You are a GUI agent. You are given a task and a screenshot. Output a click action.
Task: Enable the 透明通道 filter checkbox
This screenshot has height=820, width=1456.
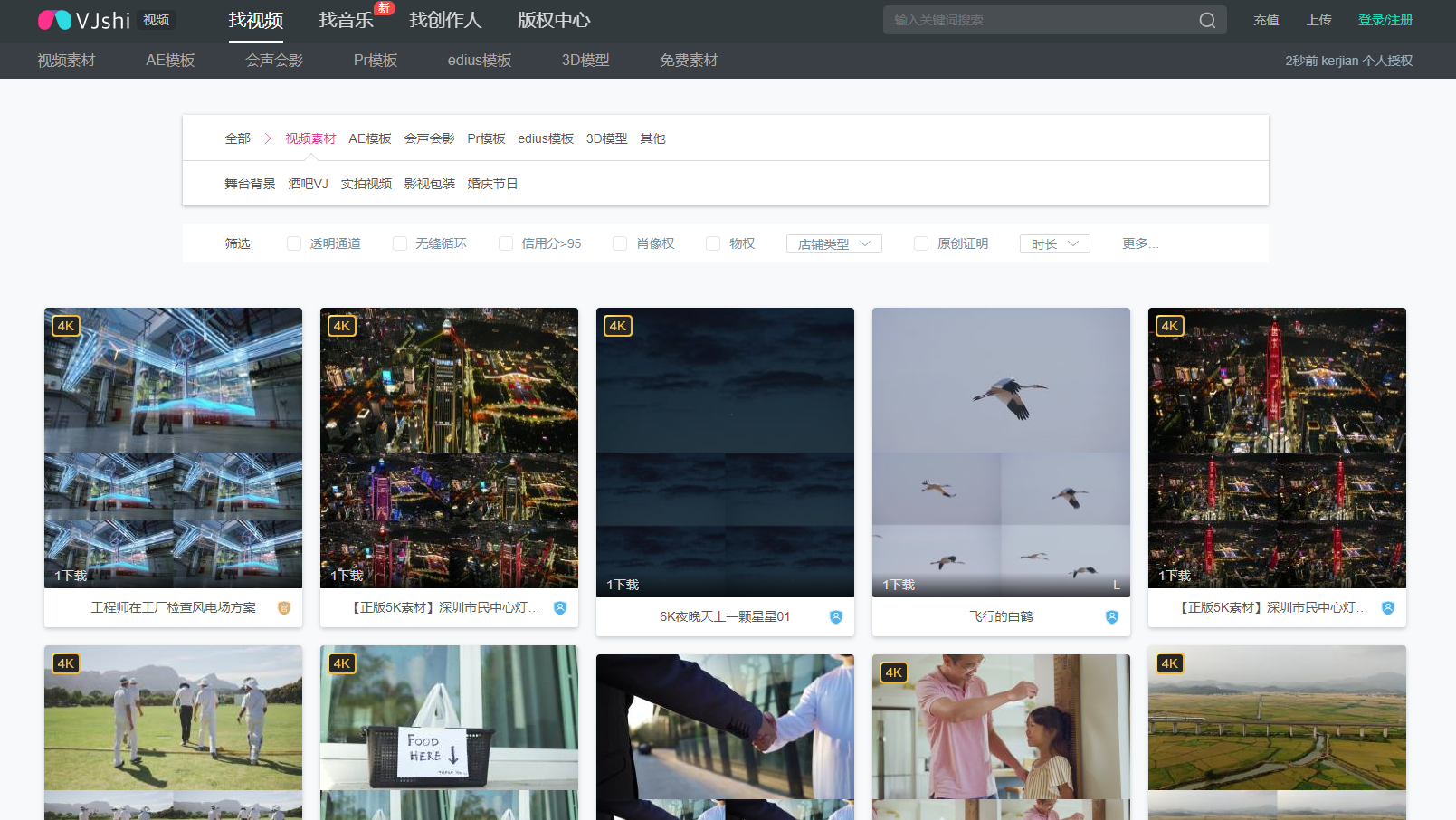293,243
